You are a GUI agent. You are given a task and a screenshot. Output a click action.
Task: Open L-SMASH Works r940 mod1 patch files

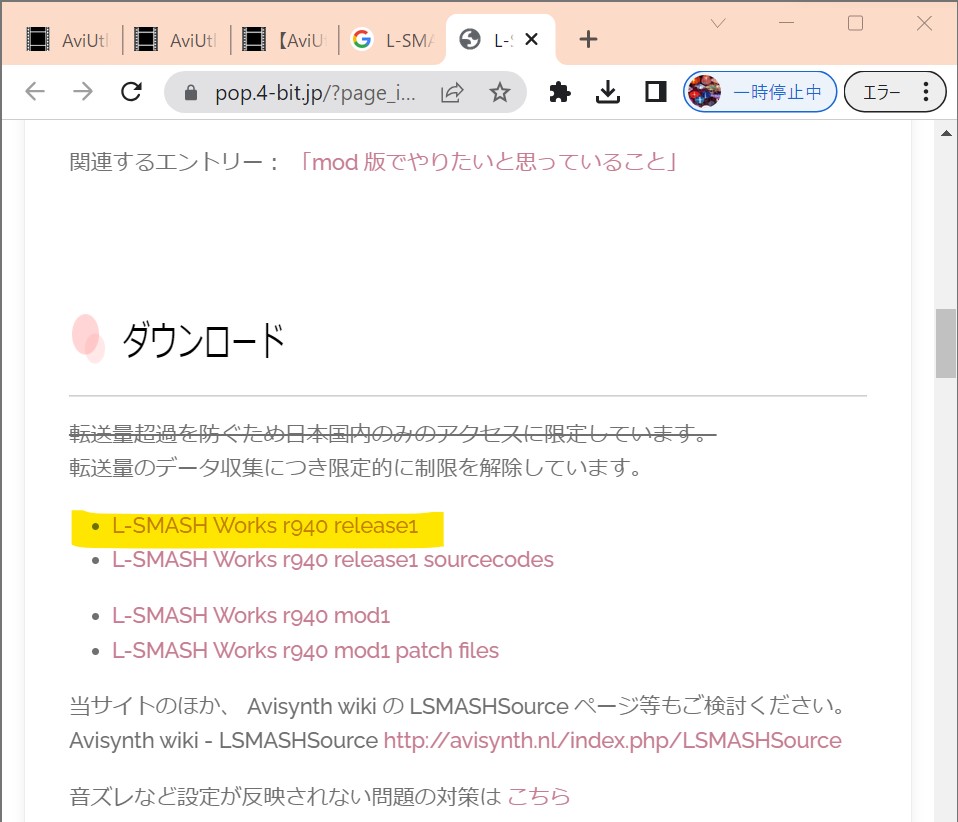(x=305, y=650)
